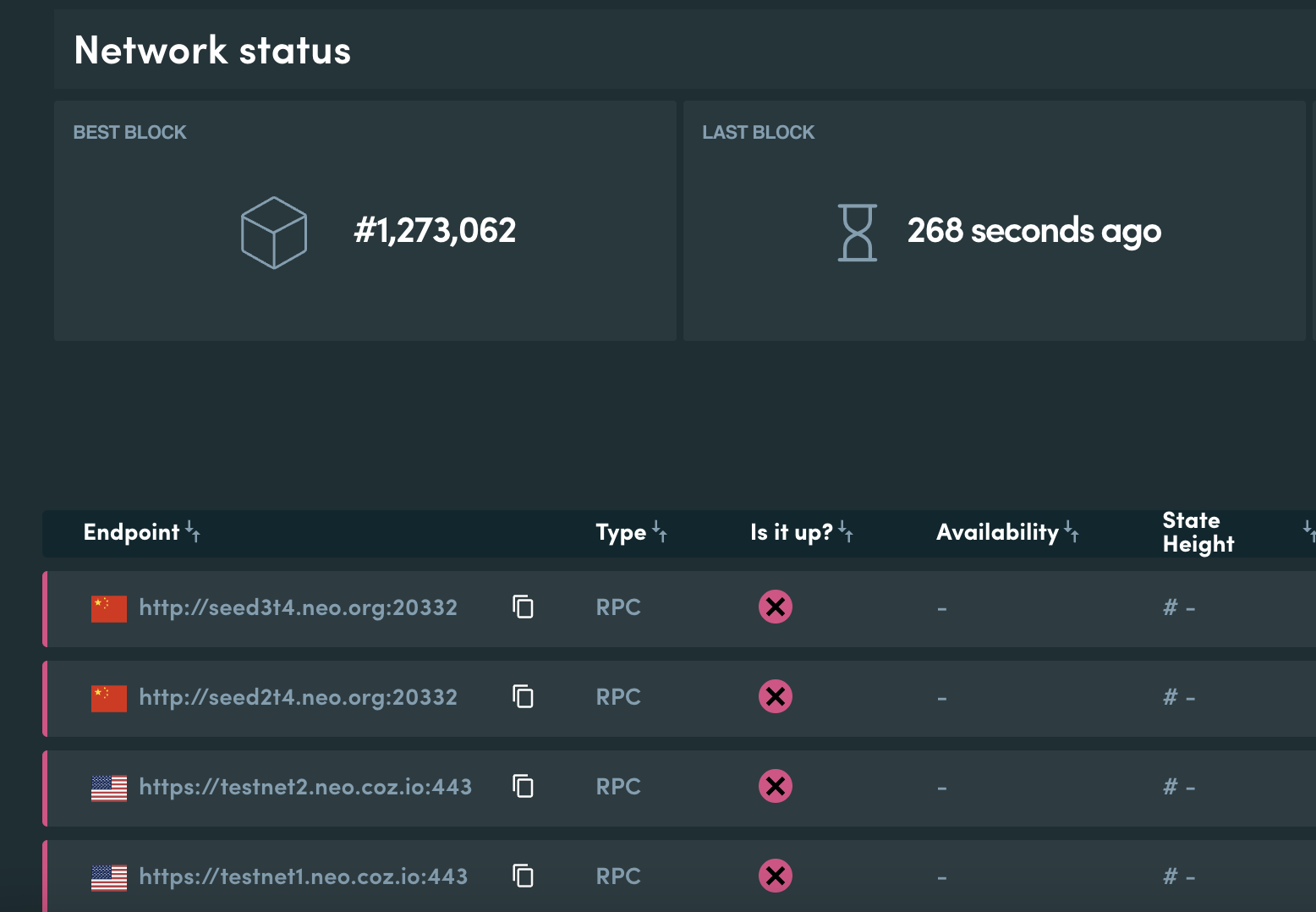Click the '268 seconds ago' last block text
The height and width of the screenshot is (912, 1316).
(1034, 231)
